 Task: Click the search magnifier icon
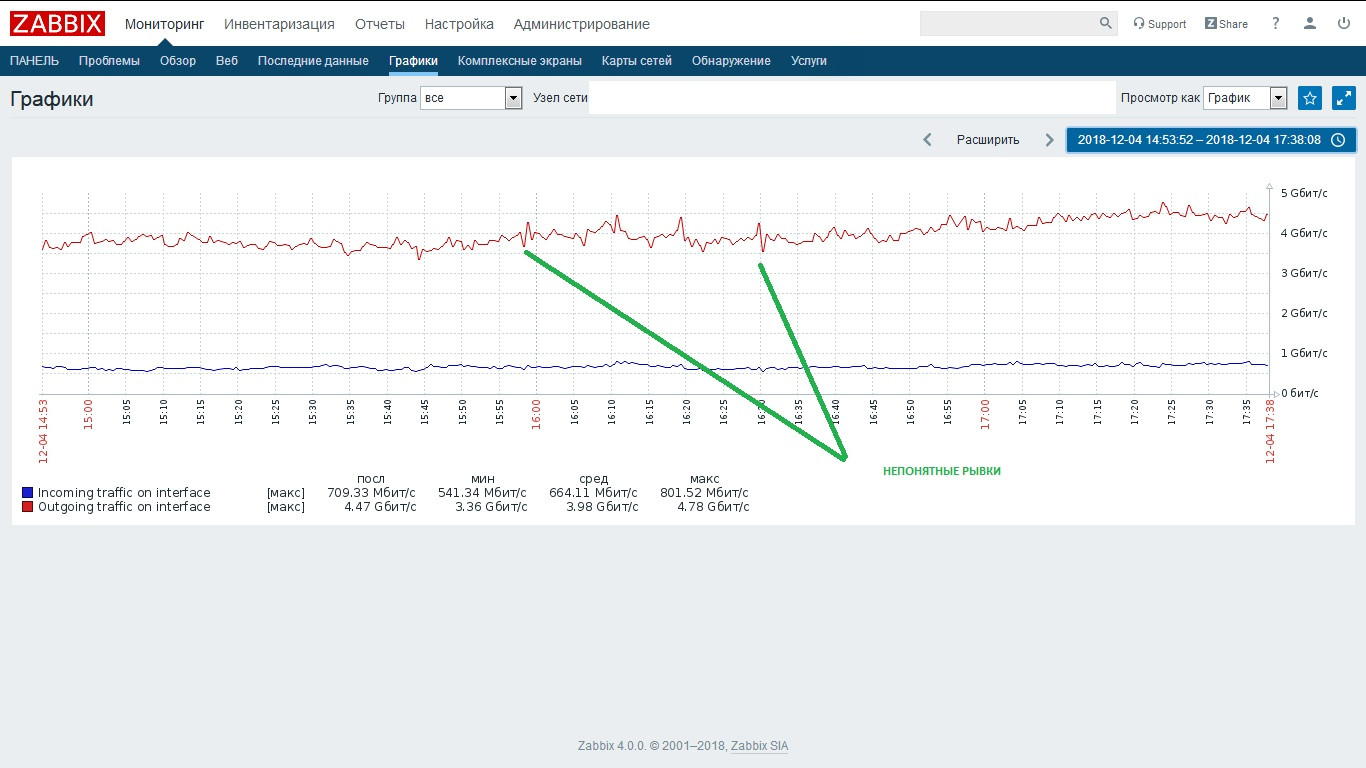(x=1105, y=23)
